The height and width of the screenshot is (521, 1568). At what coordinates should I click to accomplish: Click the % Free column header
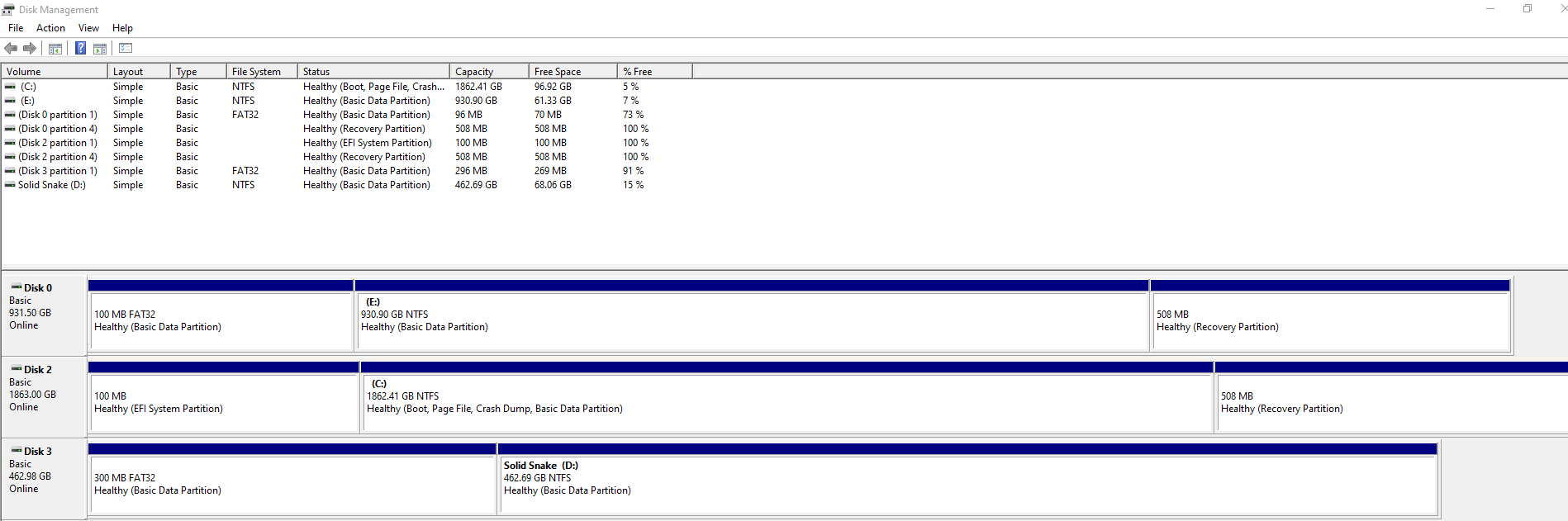point(655,72)
